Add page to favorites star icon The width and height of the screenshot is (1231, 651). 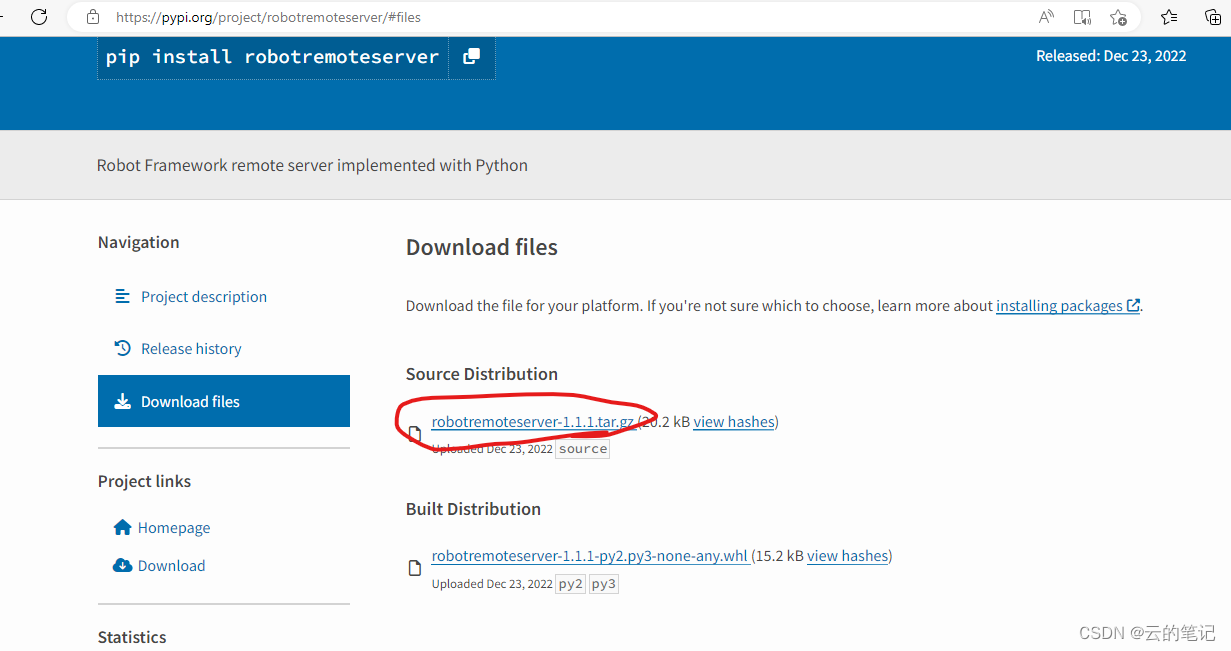(x=1118, y=17)
